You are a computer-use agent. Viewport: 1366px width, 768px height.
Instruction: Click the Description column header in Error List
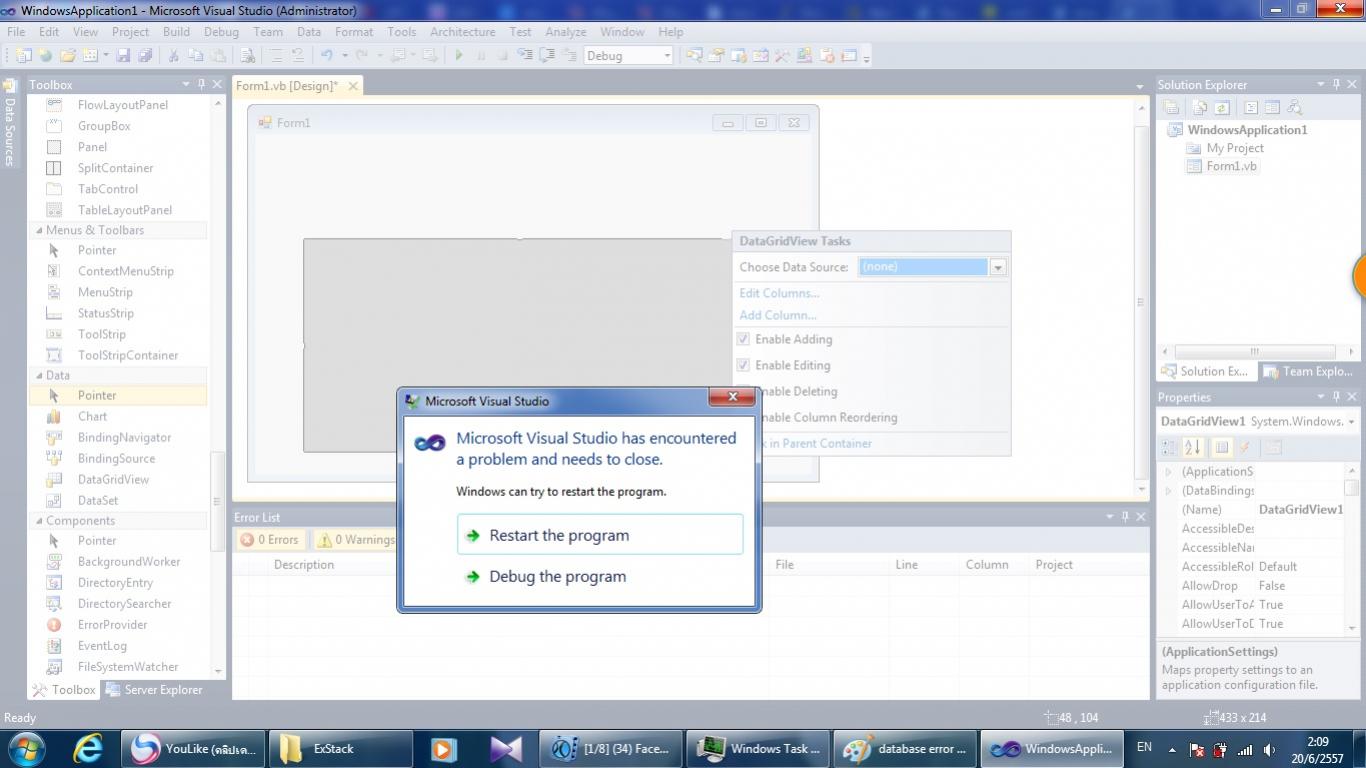click(x=304, y=565)
